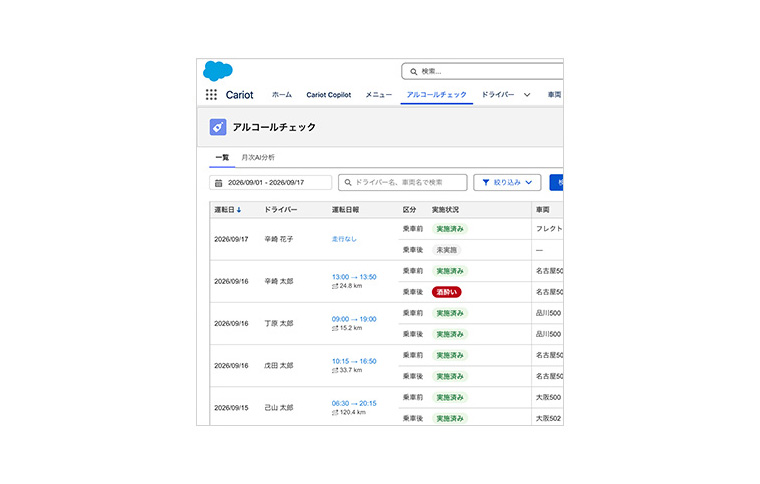Click the magnifier icon in driver search
The width and height of the screenshot is (760, 484).
348,183
